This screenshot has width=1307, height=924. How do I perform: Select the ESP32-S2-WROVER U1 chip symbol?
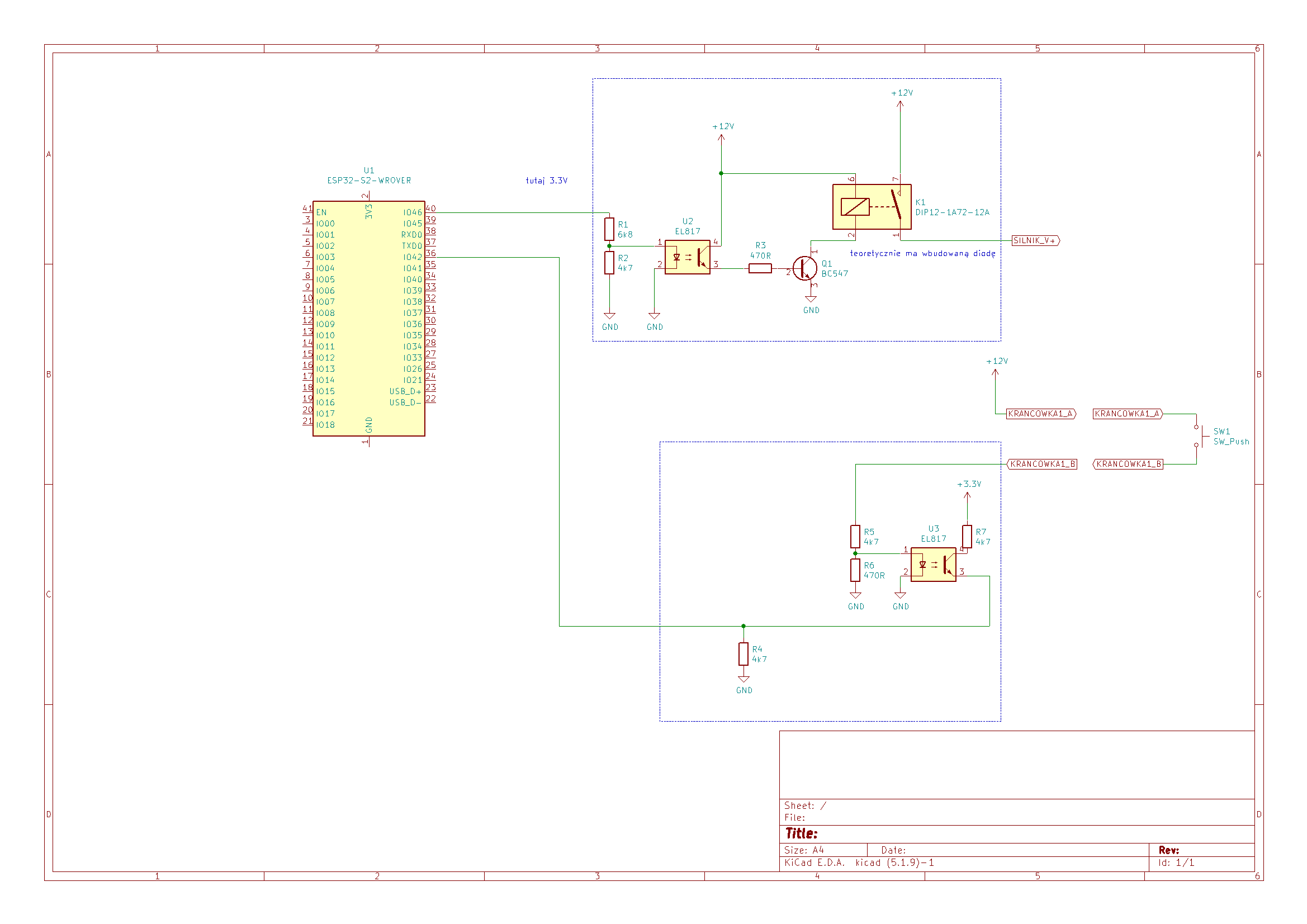tap(369, 318)
